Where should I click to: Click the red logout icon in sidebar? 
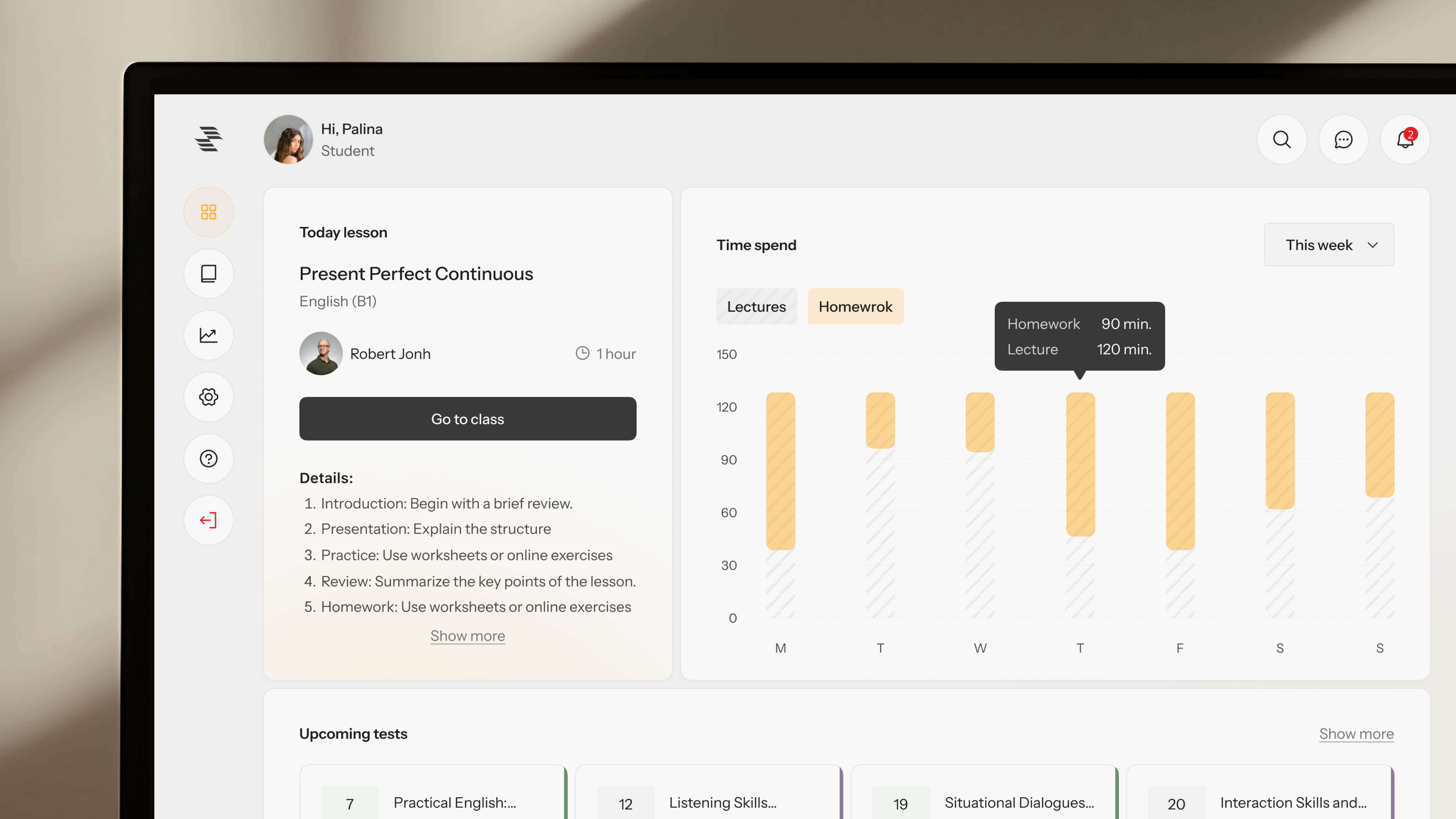[209, 520]
